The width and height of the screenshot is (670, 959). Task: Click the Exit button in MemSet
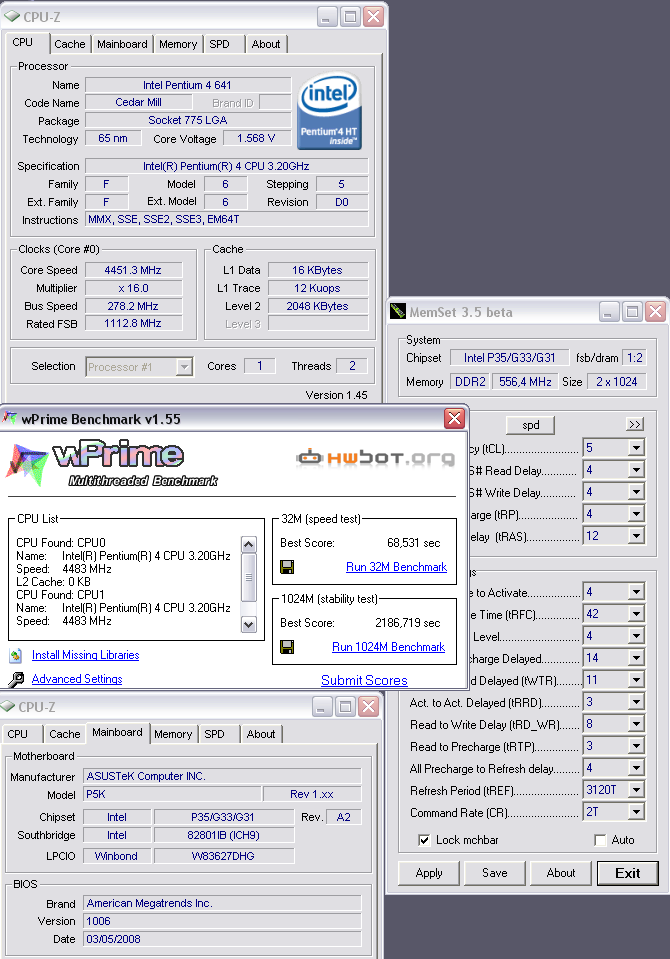[x=628, y=873]
